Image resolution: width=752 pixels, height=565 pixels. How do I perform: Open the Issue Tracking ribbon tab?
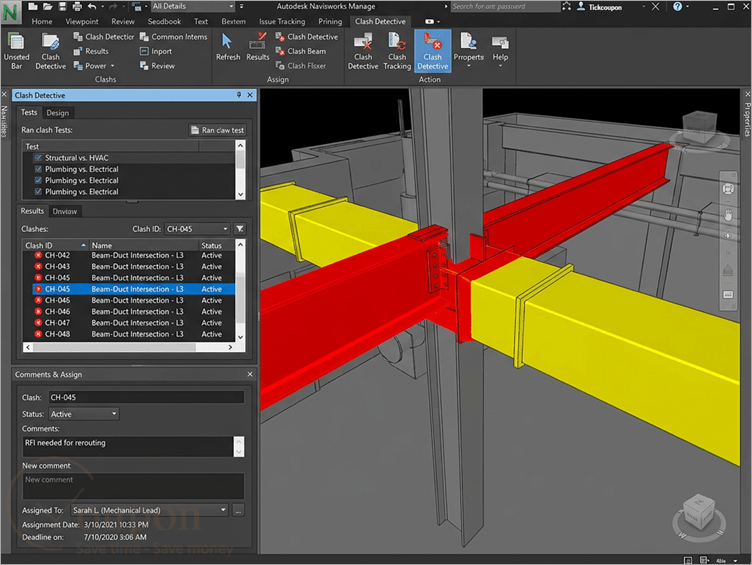coord(282,22)
